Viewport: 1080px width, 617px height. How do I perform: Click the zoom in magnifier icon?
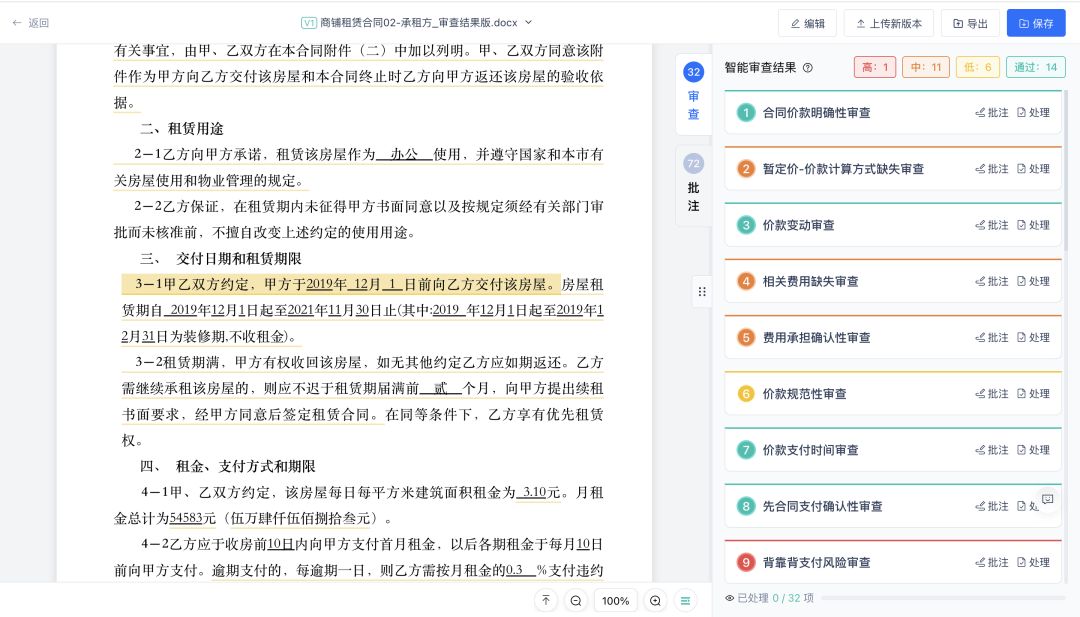click(655, 601)
